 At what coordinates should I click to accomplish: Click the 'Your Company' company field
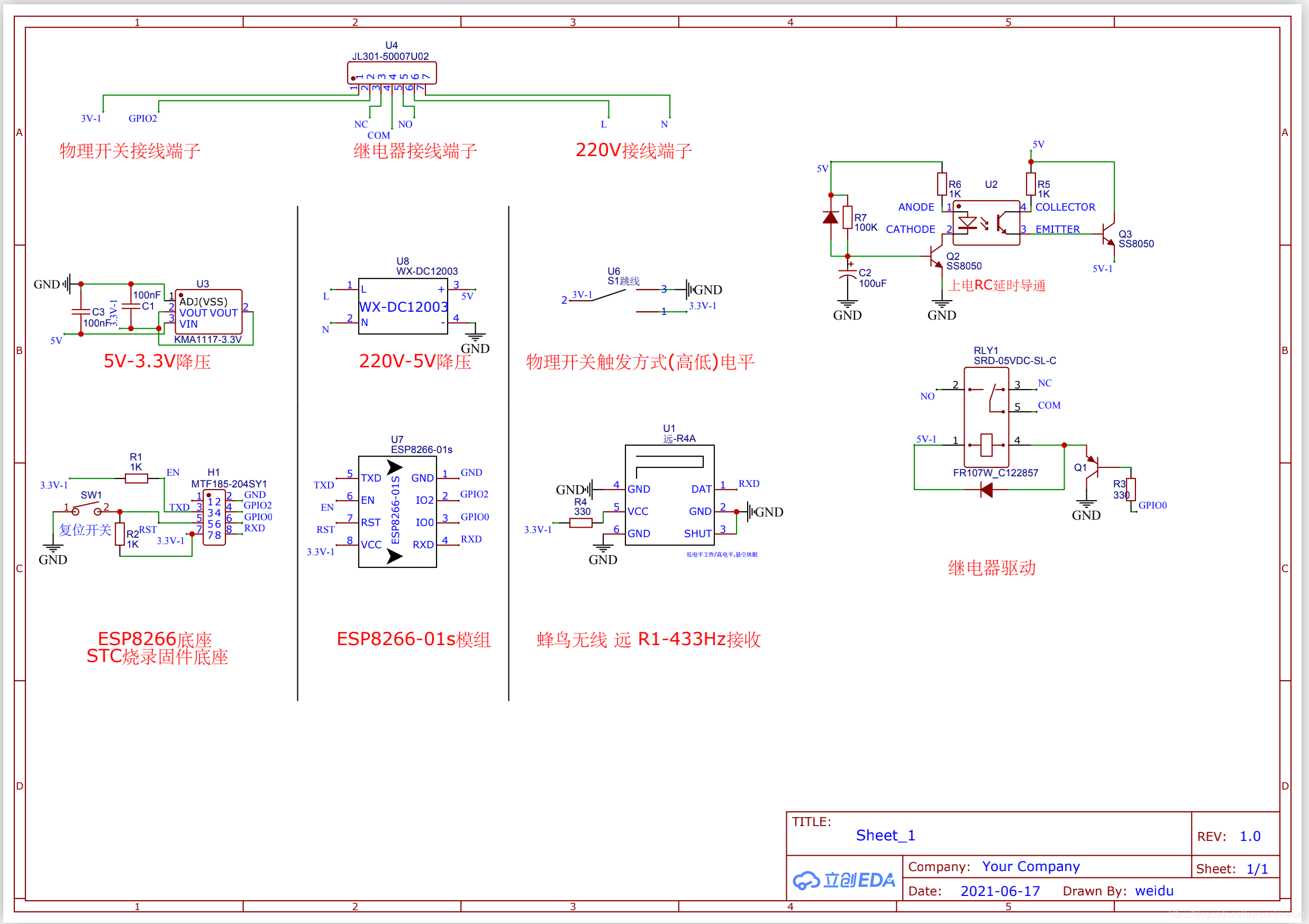1031,866
